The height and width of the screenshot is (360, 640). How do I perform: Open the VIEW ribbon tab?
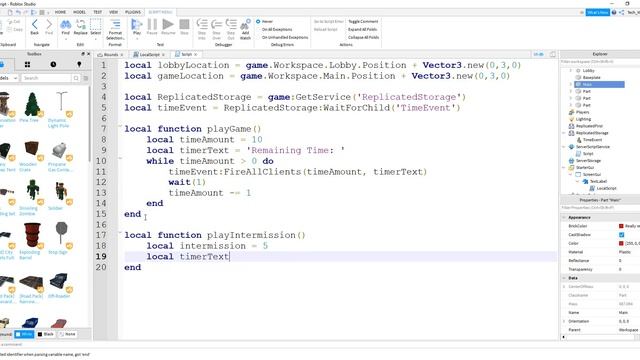pos(113,12)
